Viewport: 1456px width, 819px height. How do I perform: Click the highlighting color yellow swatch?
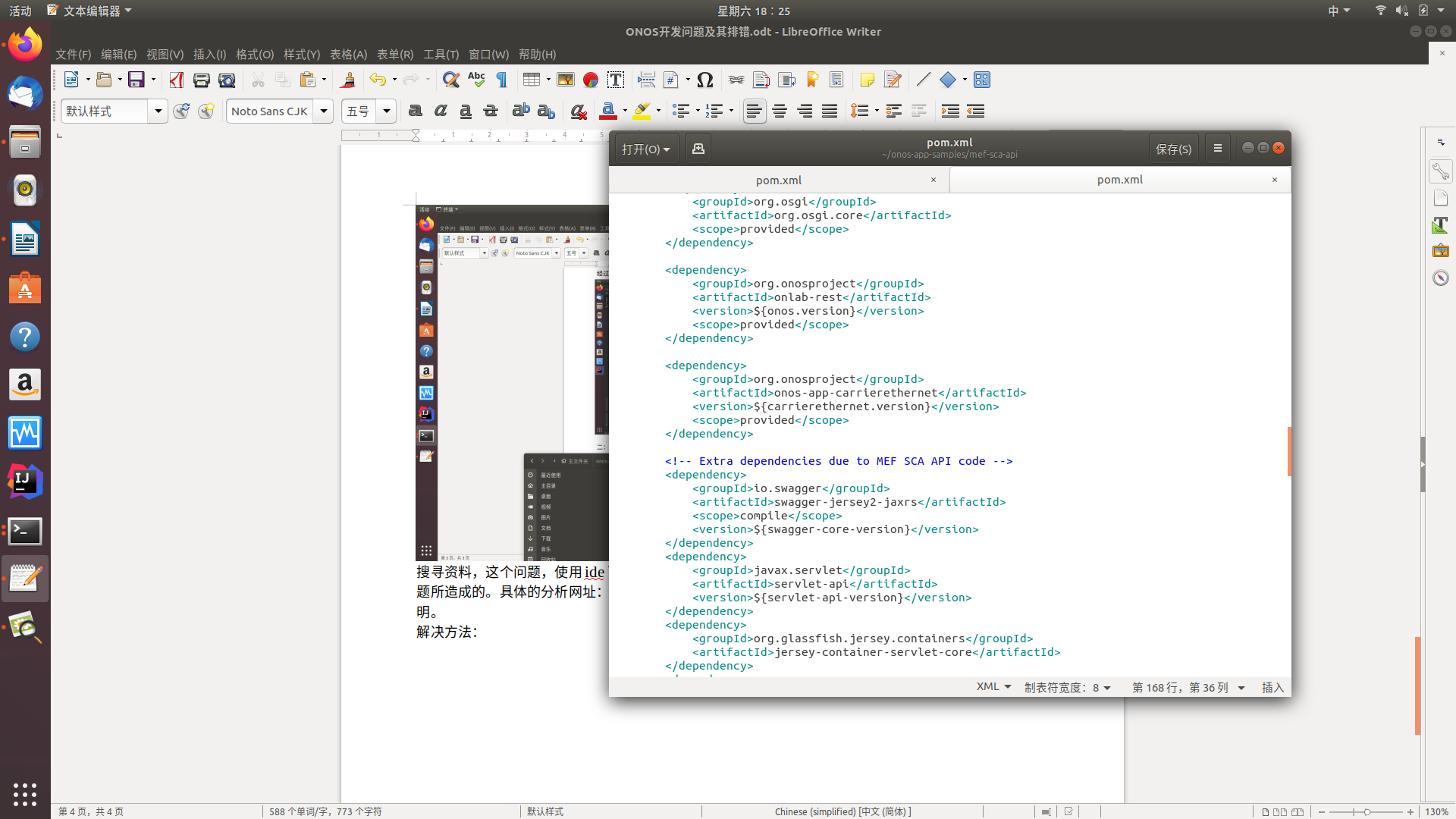tap(642, 111)
